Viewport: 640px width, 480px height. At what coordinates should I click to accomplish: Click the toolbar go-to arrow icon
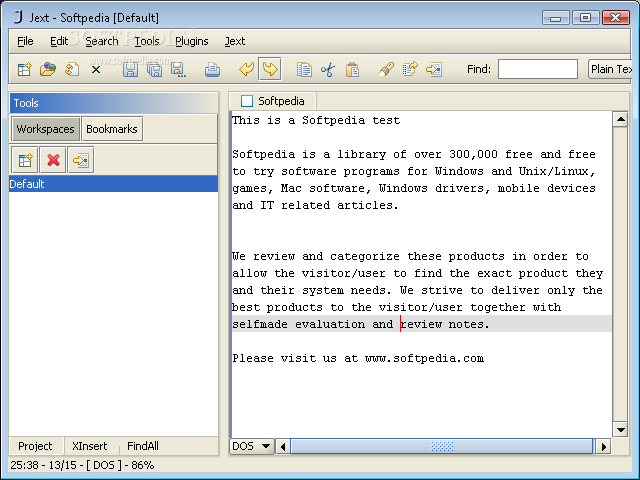tap(433, 69)
